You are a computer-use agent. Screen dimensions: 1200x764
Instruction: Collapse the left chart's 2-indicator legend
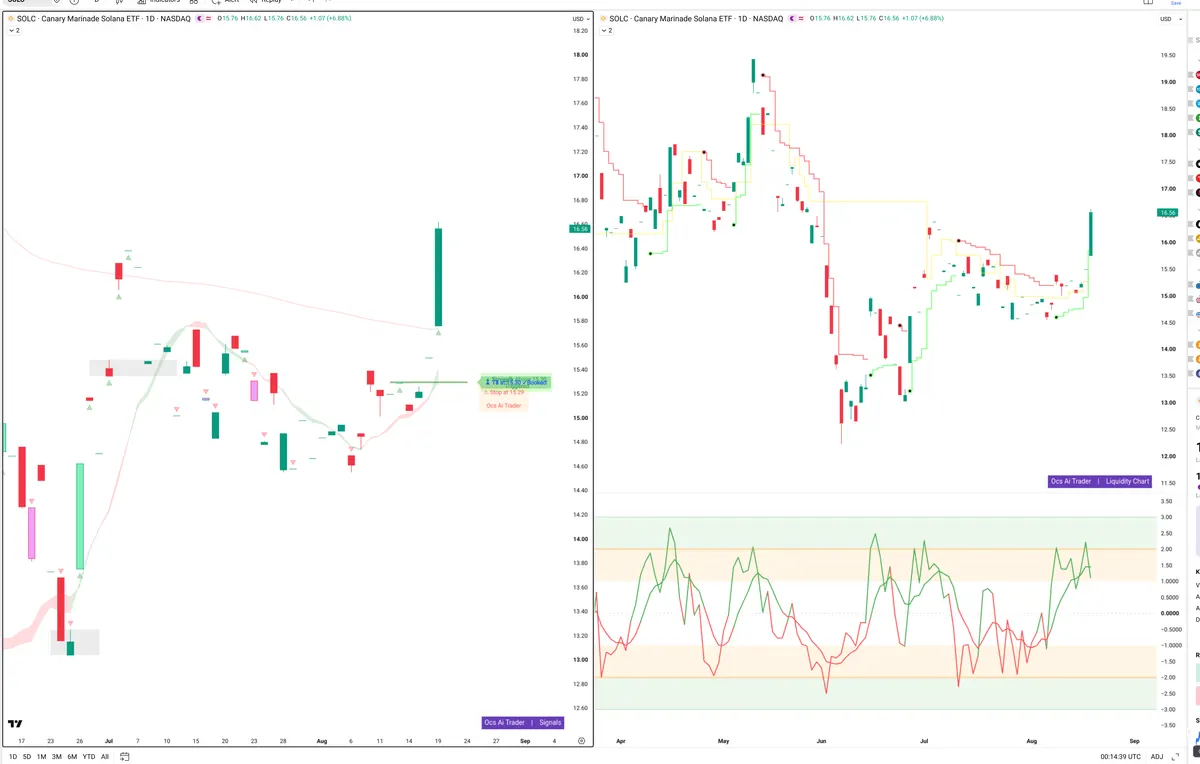[14, 31]
